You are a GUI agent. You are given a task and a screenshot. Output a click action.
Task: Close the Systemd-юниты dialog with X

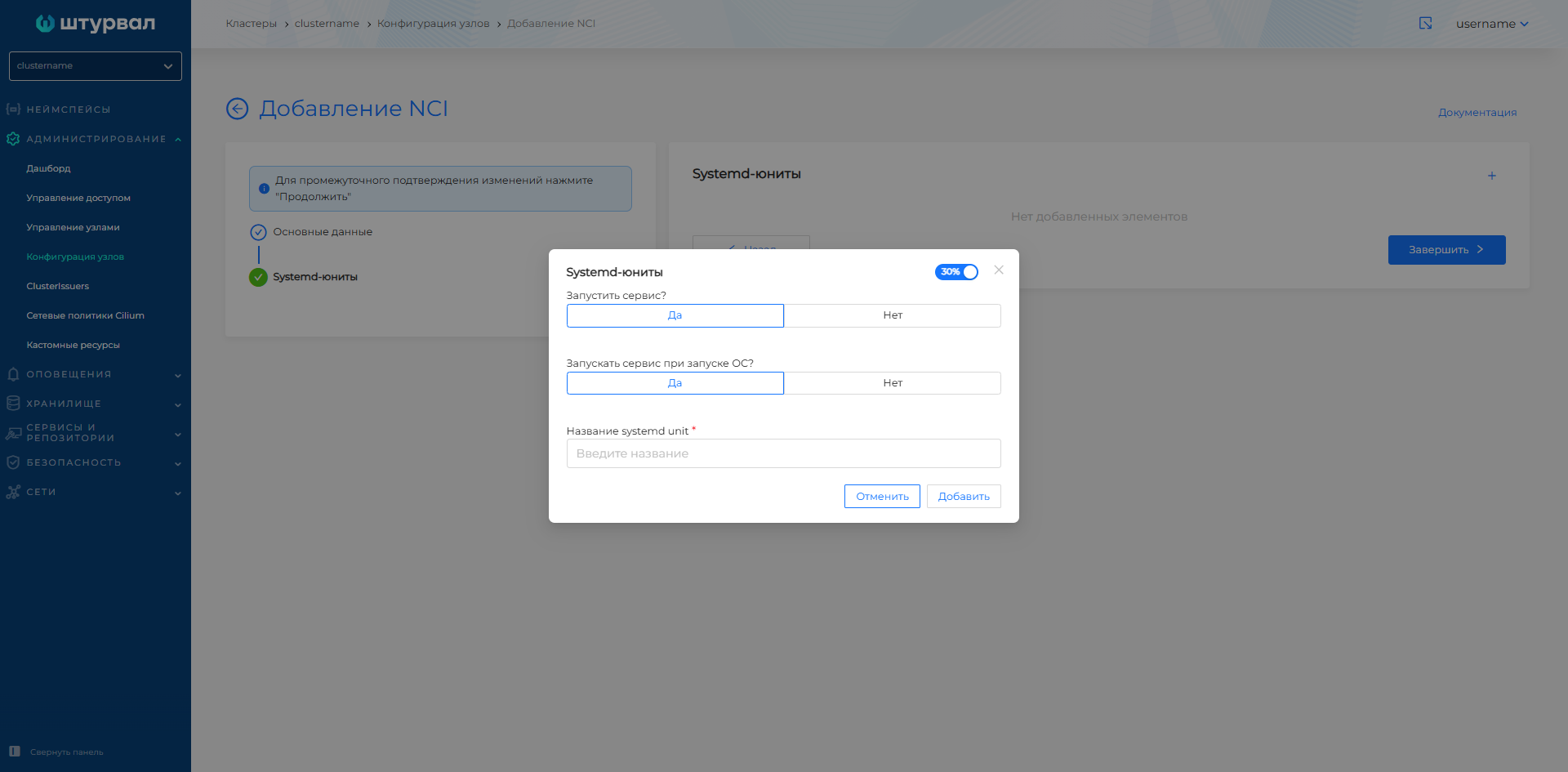(998, 270)
